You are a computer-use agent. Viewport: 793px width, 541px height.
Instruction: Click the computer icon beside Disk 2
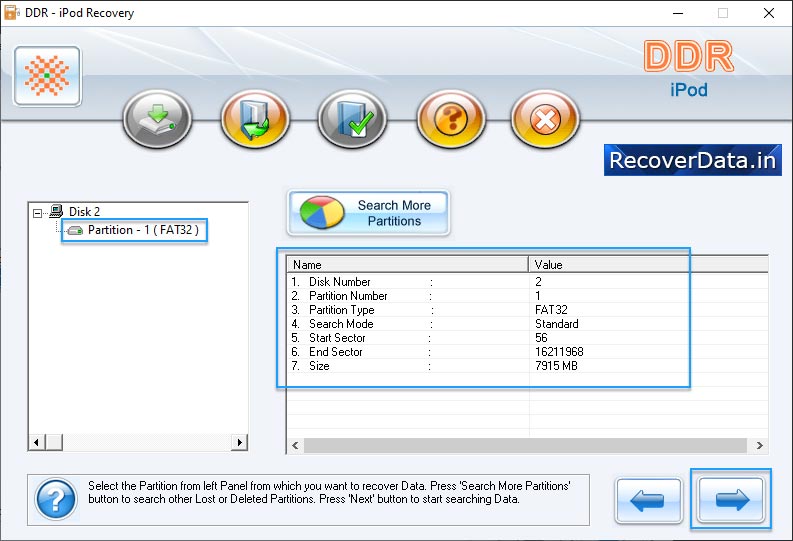(x=56, y=211)
